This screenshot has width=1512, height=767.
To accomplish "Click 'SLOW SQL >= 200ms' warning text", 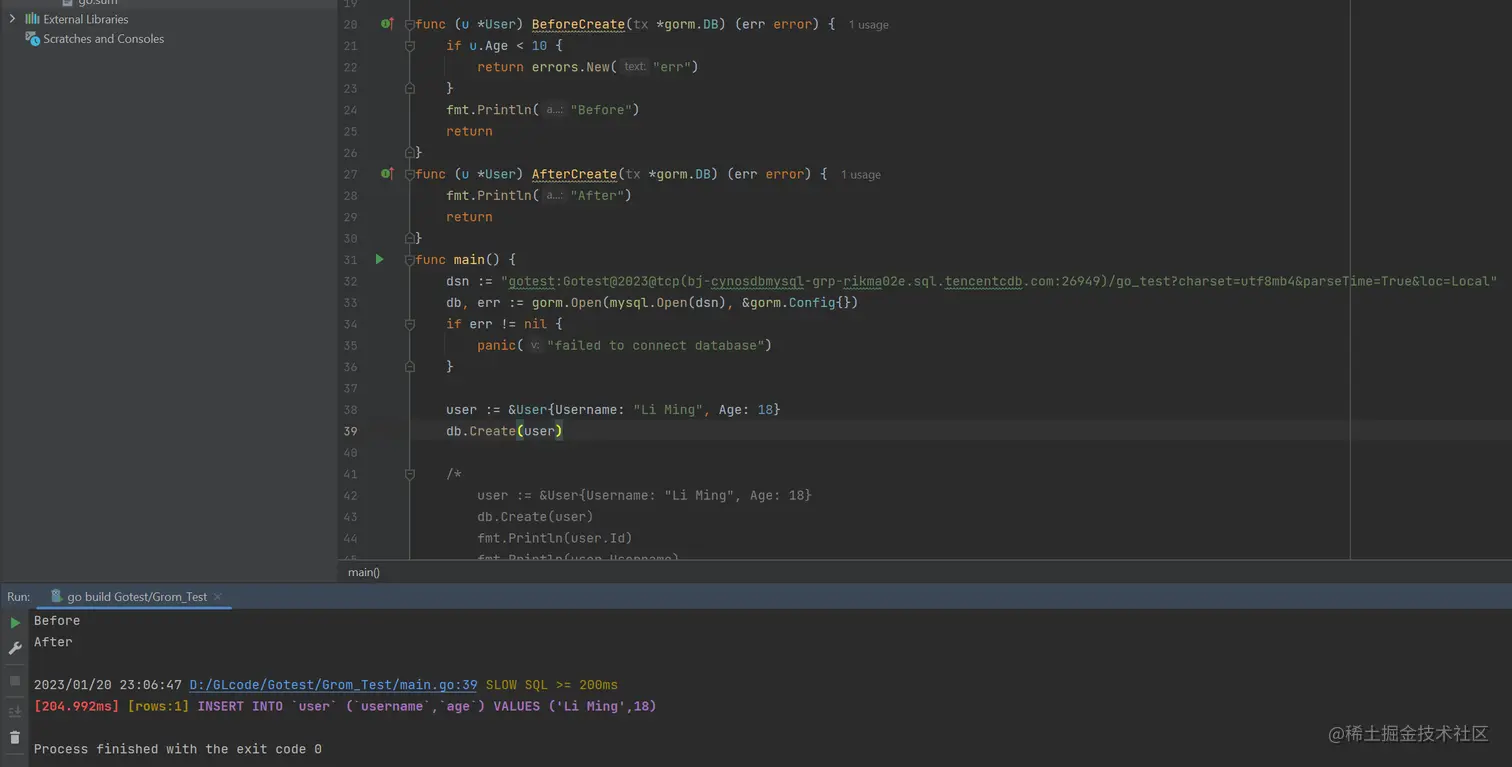I will pyautogui.click(x=552, y=685).
